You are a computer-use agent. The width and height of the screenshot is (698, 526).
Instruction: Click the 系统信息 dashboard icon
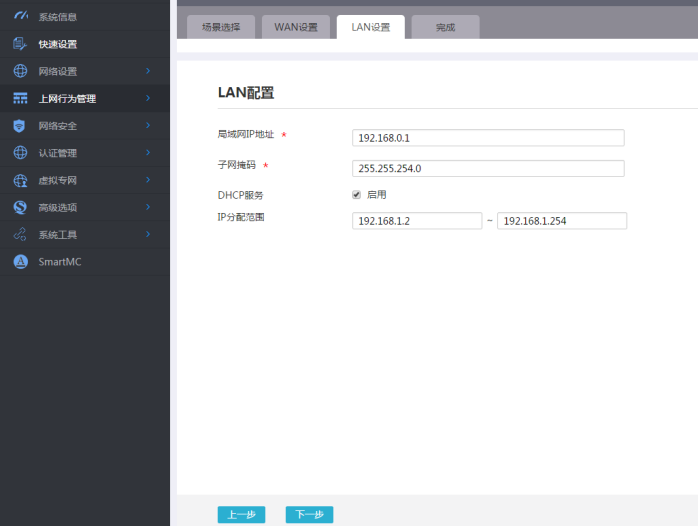(20, 16)
